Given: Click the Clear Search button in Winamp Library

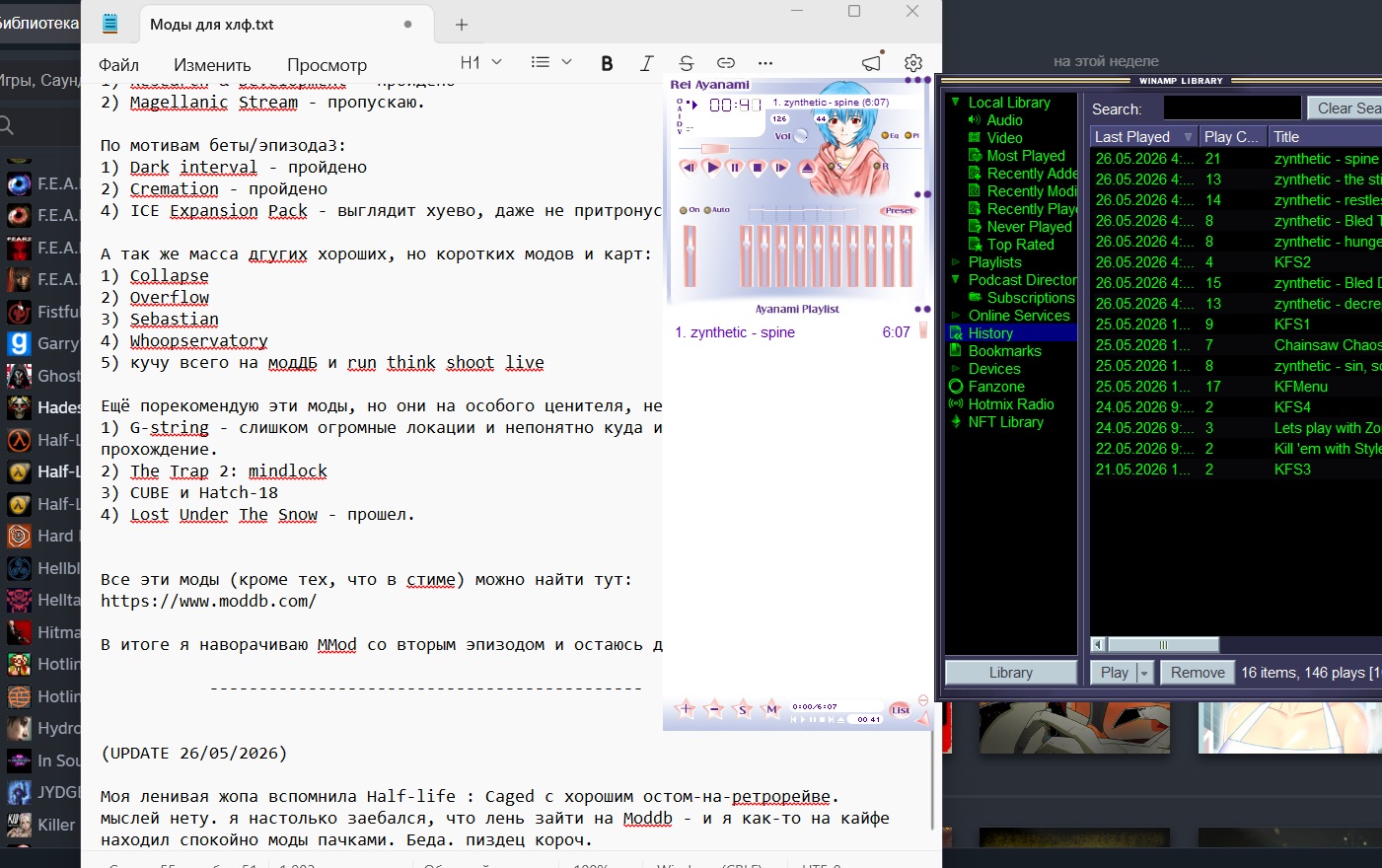Looking at the screenshot, I should [x=1345, y=108].
